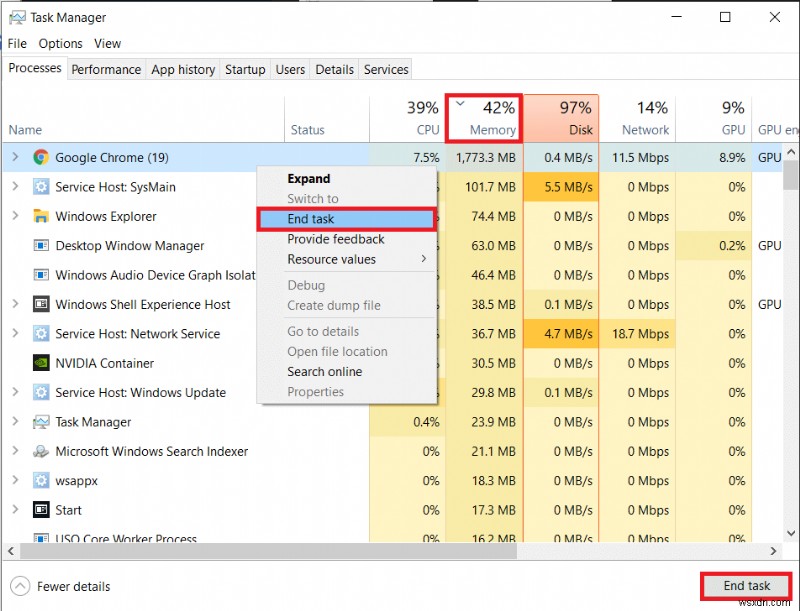Click the Windows Explorer folder icon

click(x=40, y=216)
